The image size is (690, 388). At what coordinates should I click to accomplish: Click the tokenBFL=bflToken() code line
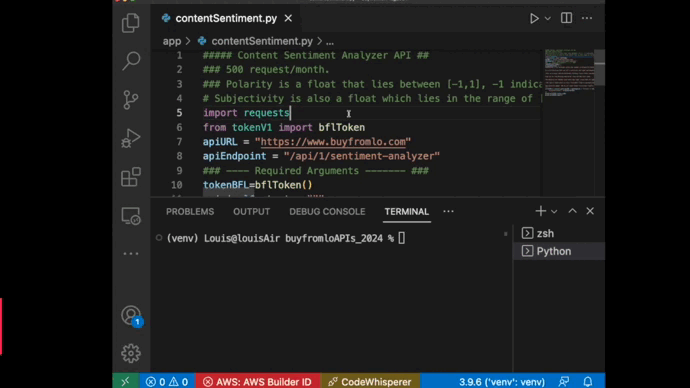point(257,185)
